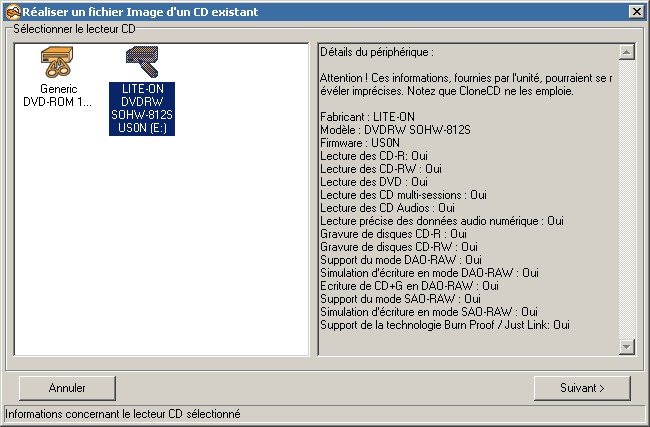
Task: Click 'Détails du périphérique :' heading
Action: 377,52
